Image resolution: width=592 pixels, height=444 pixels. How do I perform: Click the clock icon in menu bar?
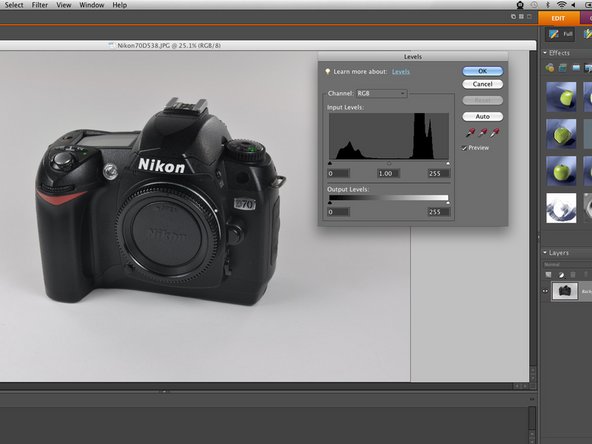534,5
